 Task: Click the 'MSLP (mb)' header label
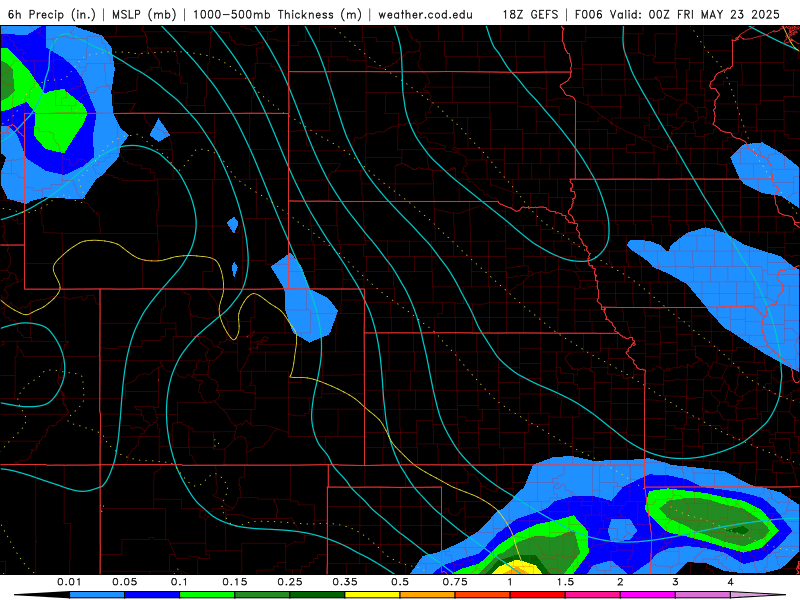click(x=144, y=15)
